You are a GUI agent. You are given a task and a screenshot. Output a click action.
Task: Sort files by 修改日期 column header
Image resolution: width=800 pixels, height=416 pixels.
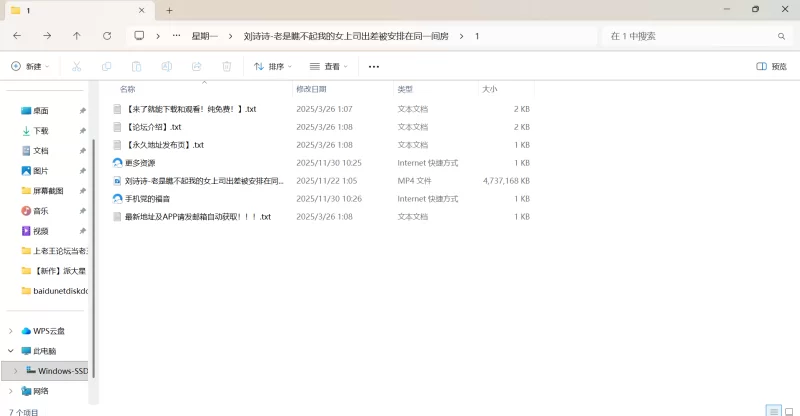pos(316,89)
